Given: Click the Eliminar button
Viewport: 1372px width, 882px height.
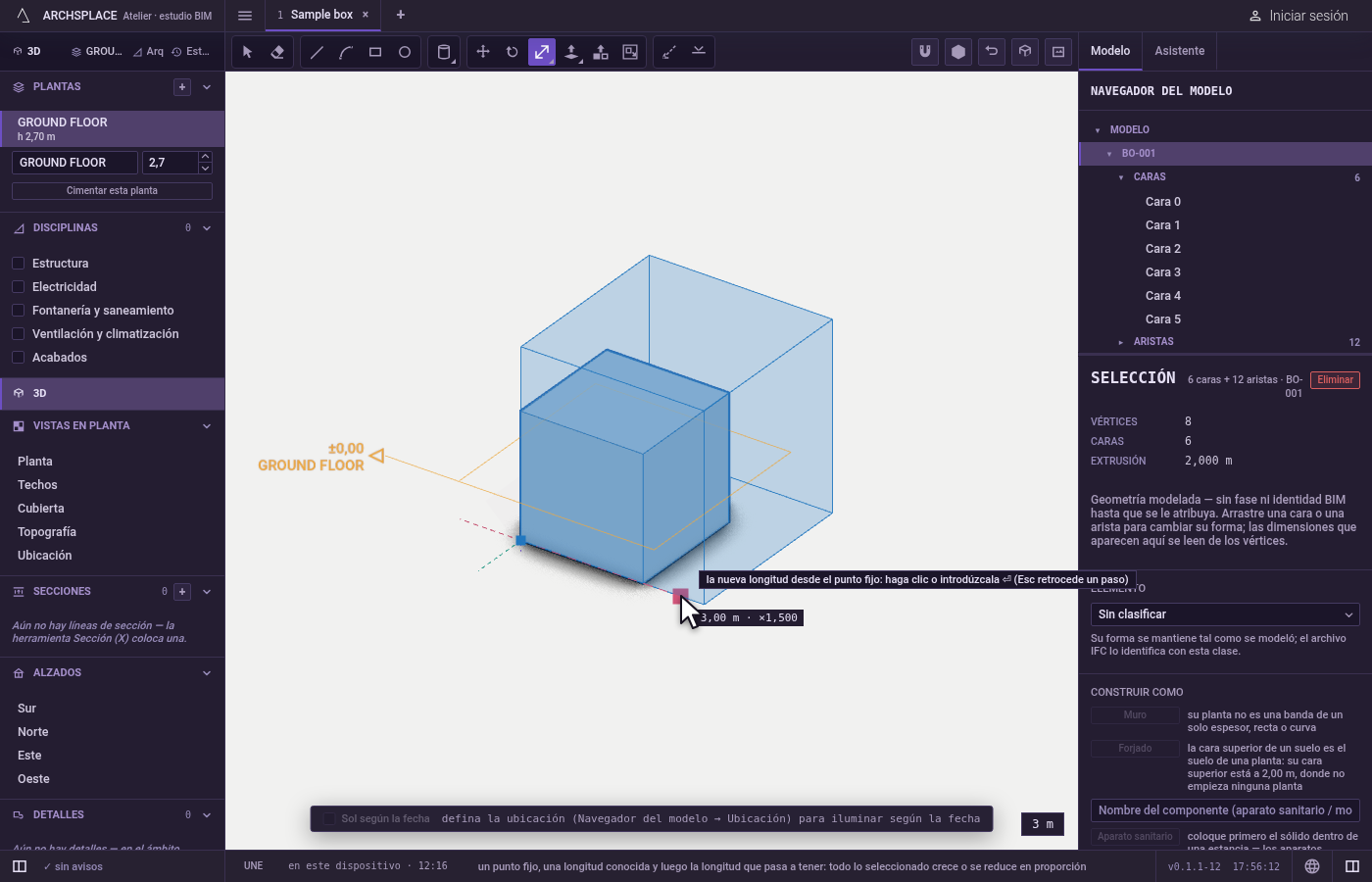Looking at the screenshot, I should pyautogui.click(x=1335, y=380).
